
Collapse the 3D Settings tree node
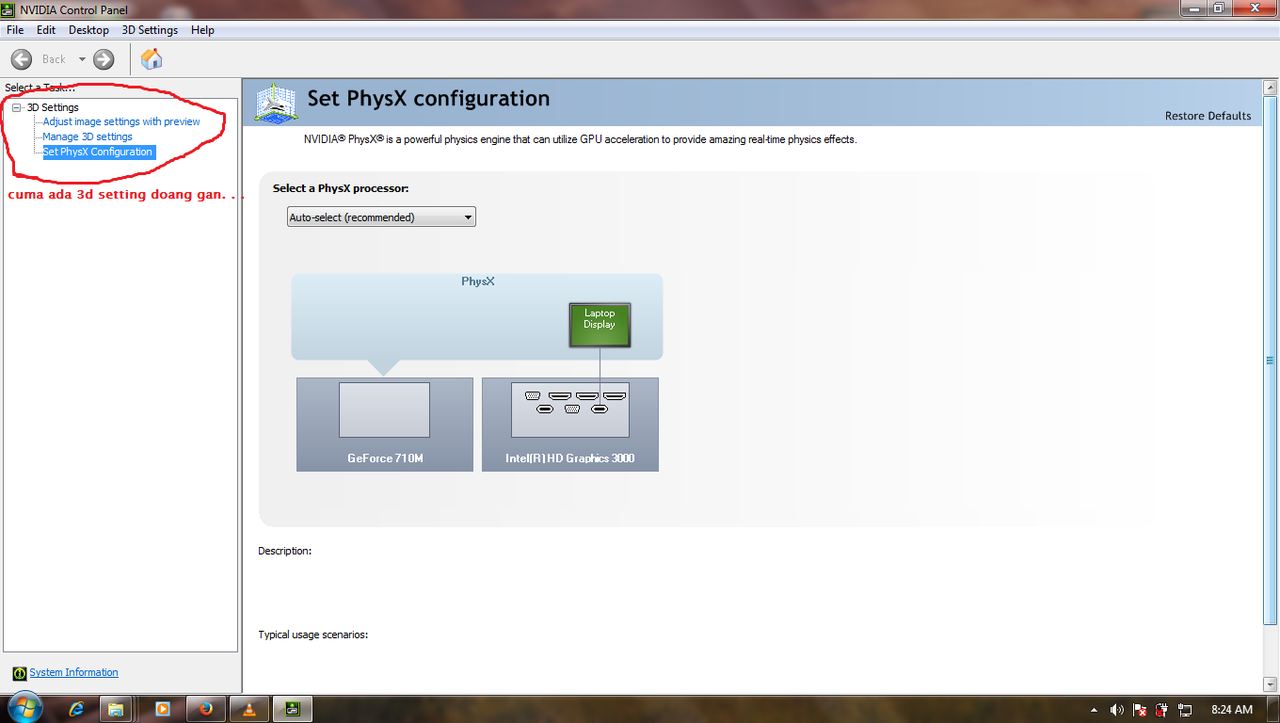click(x=17, y=107)
